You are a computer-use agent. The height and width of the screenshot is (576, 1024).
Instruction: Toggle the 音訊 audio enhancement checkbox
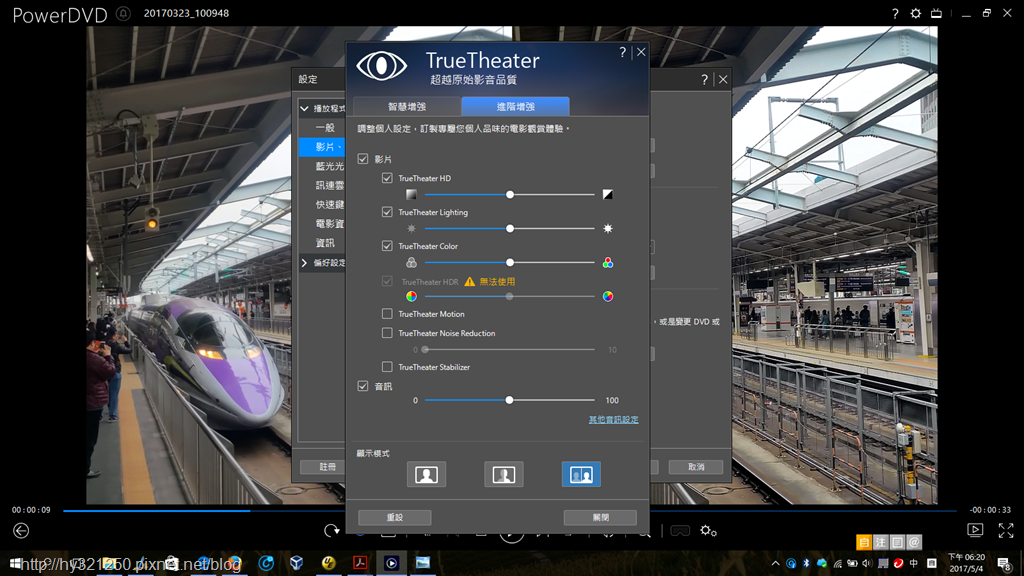(x=362, y=386)
